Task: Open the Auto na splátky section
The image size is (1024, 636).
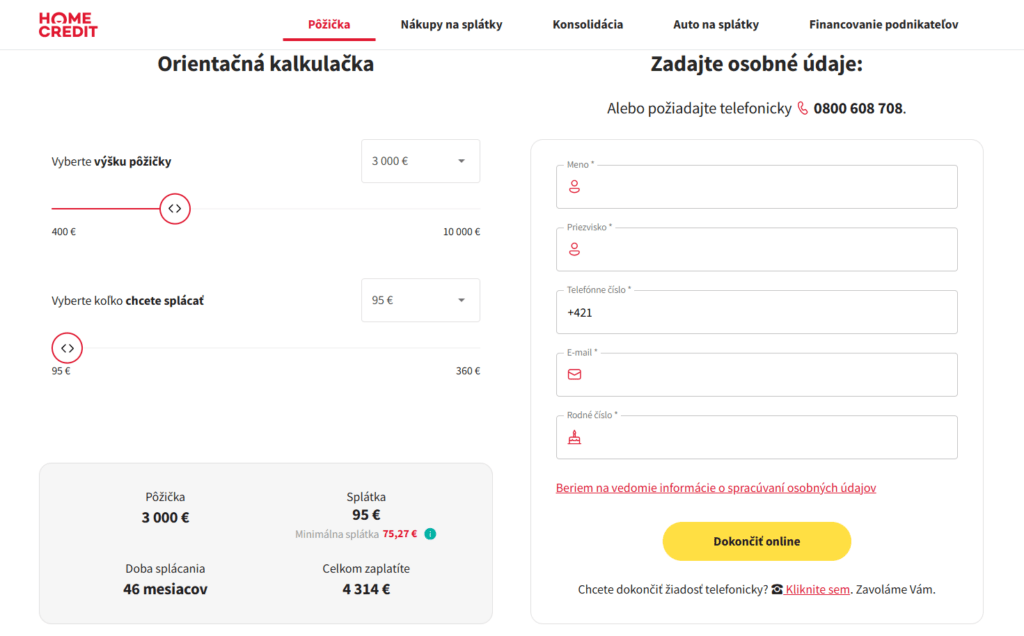Action: tap(716, 24)
